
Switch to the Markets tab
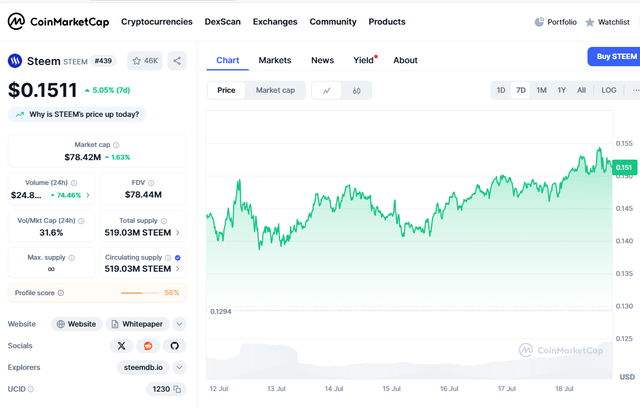coord(275,60)
